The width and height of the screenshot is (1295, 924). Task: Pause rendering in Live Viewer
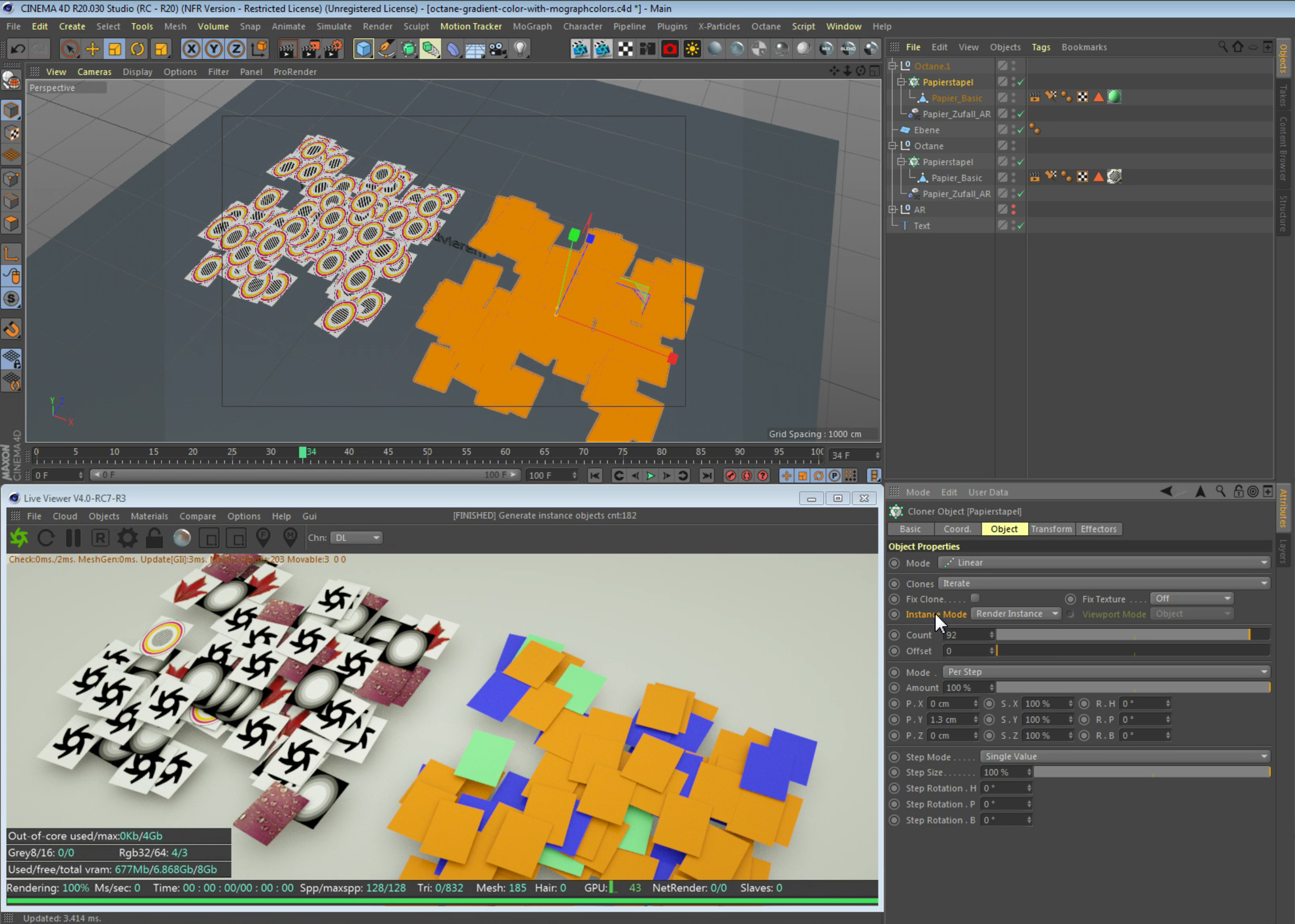[73, 538]
